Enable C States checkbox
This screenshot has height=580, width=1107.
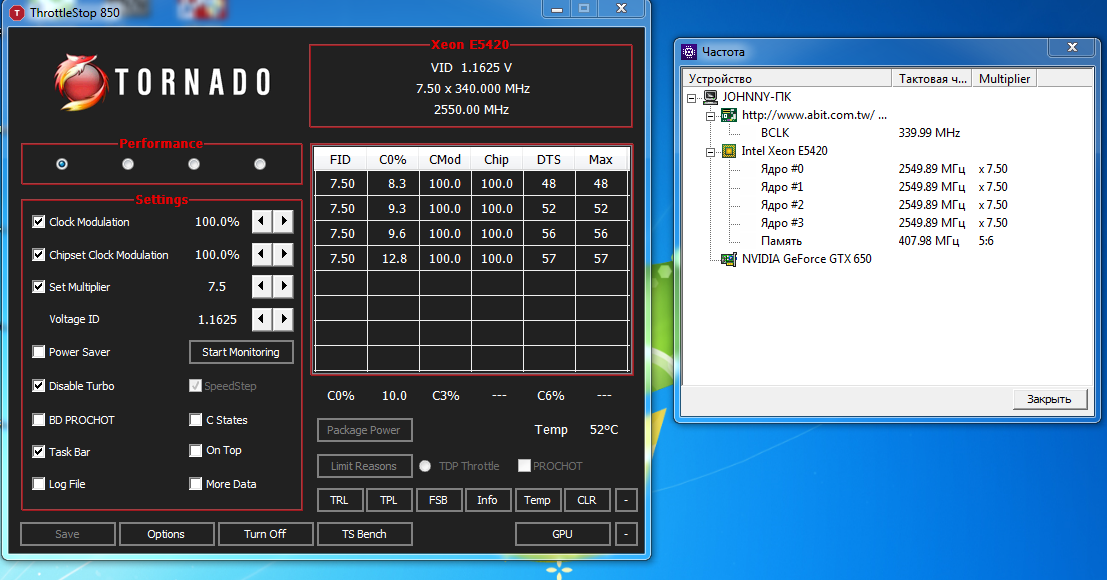[x=196, y=420]
